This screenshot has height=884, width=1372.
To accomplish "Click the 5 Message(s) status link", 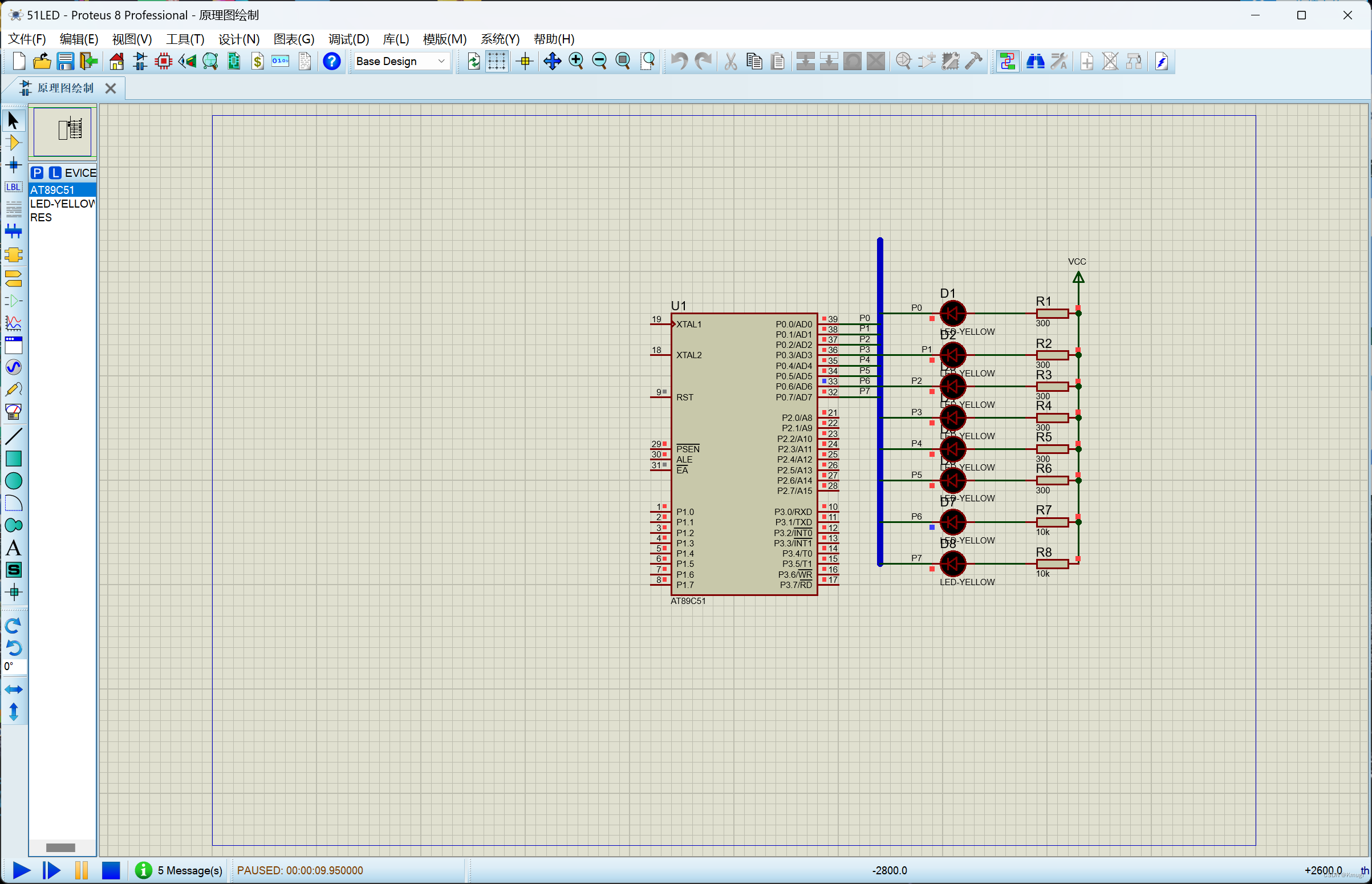I will pos(189,870).
